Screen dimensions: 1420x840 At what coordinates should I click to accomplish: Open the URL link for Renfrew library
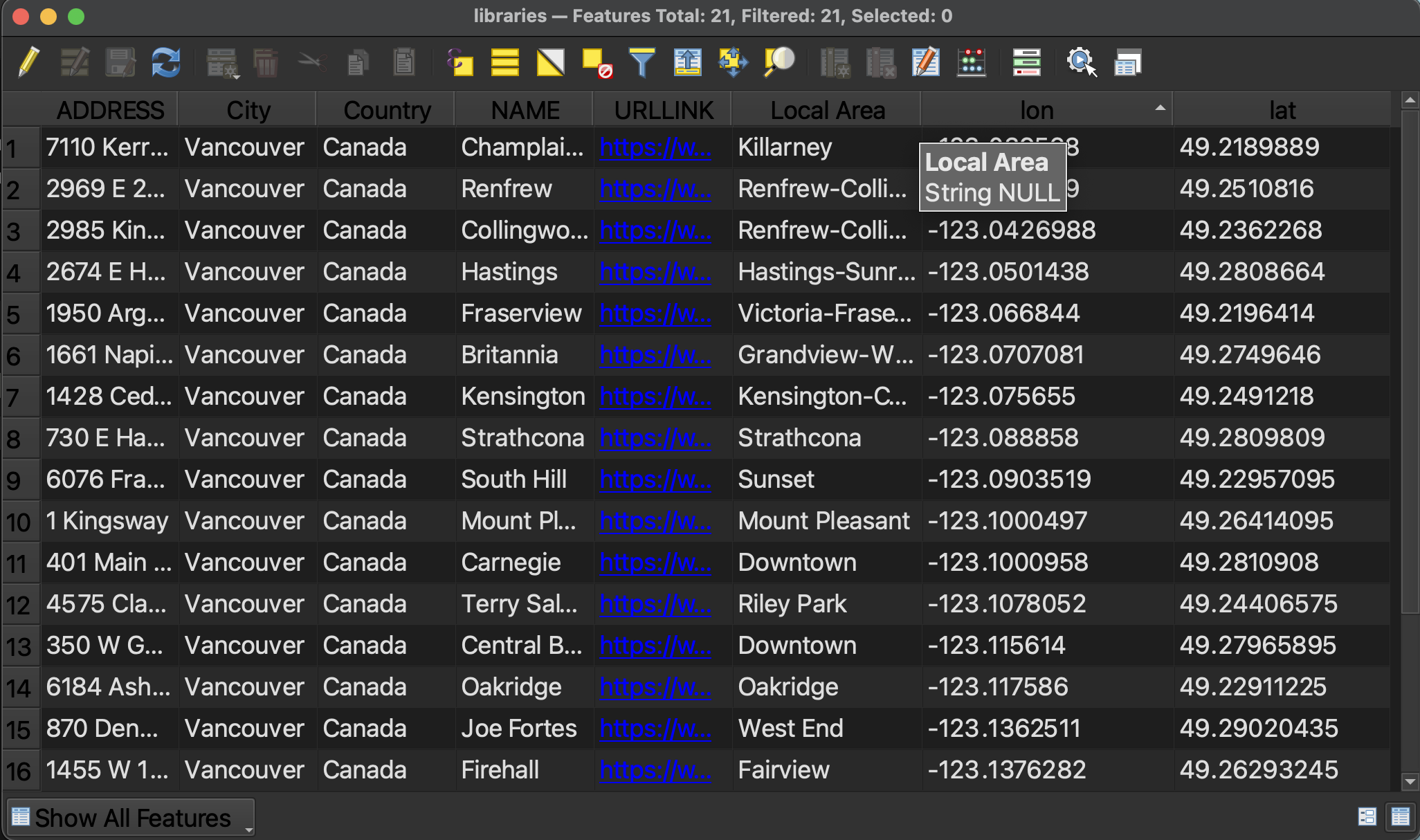(x=655, y=189)
